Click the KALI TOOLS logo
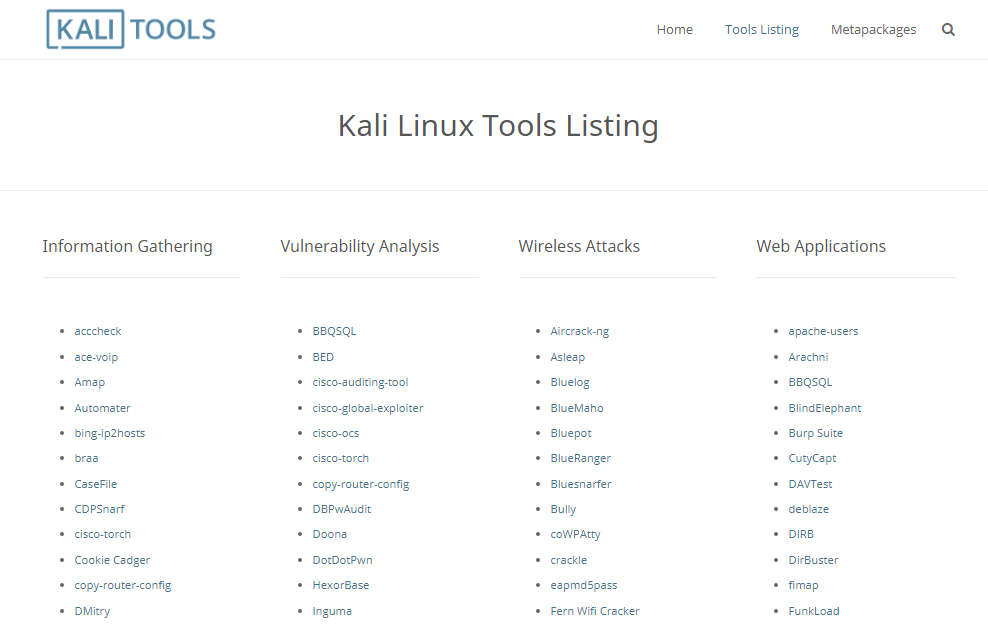This screenshot has height=627, width=988. tap(130, 29)
